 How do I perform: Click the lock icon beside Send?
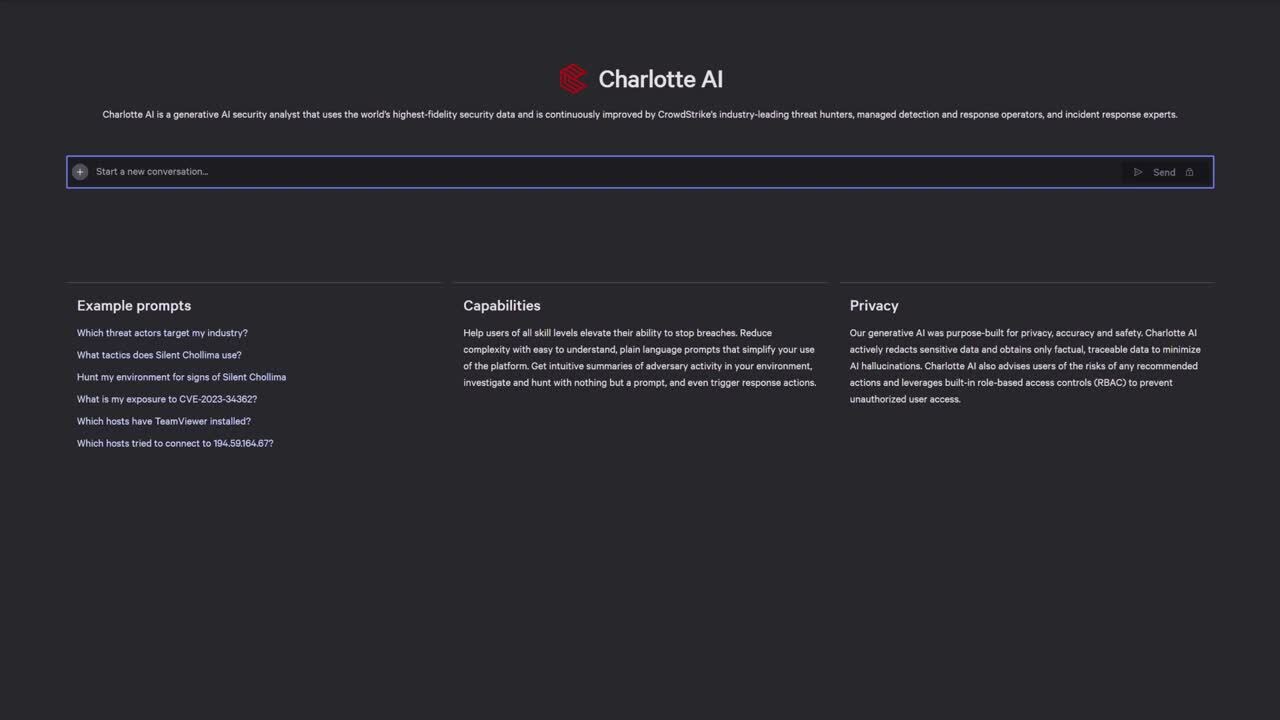pyautogui.click(x=1189, y=172)
